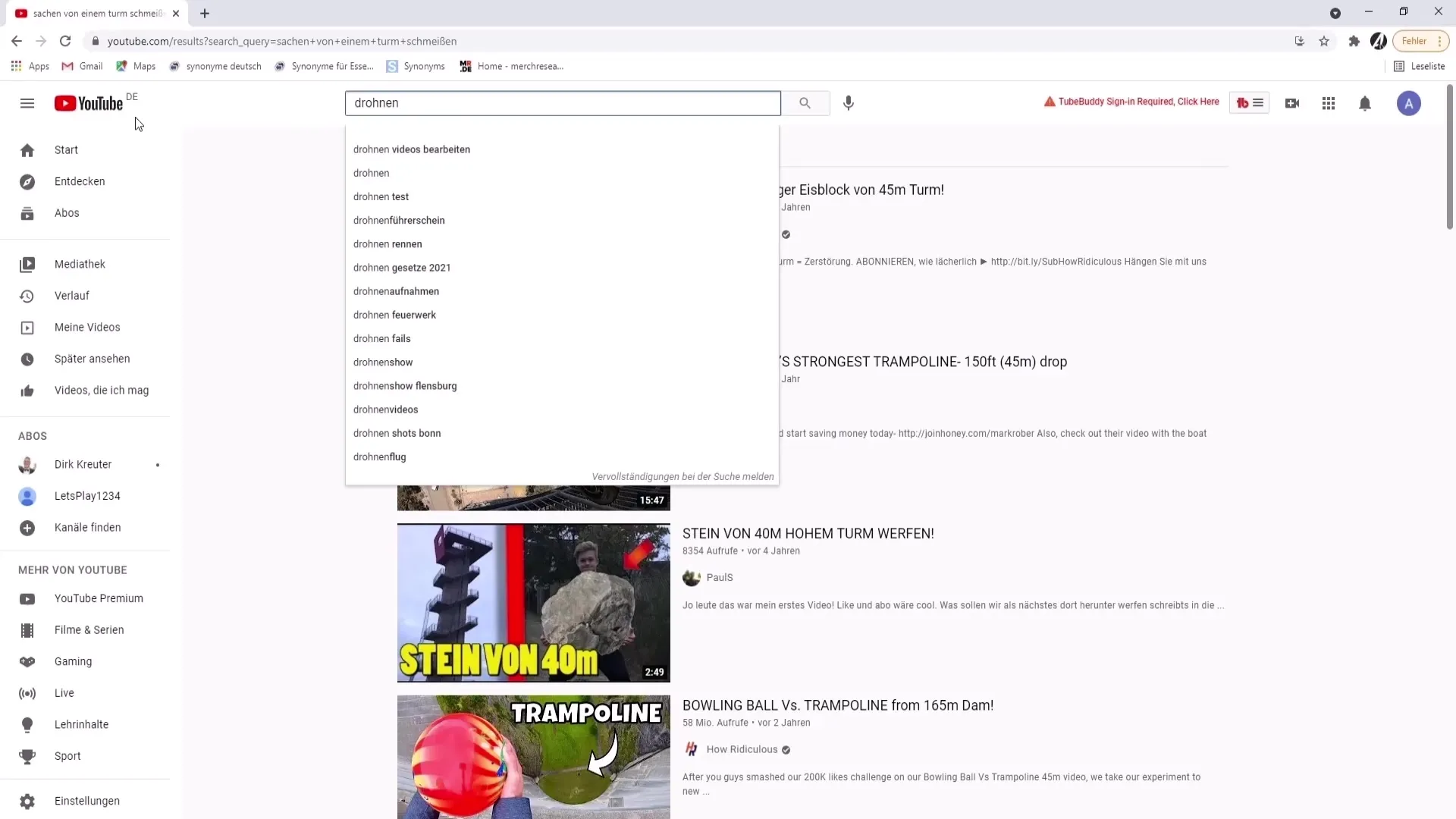The width and height of the screenshot is (1456, 819).
Task: Open Live section
Action: coord(85,693)
